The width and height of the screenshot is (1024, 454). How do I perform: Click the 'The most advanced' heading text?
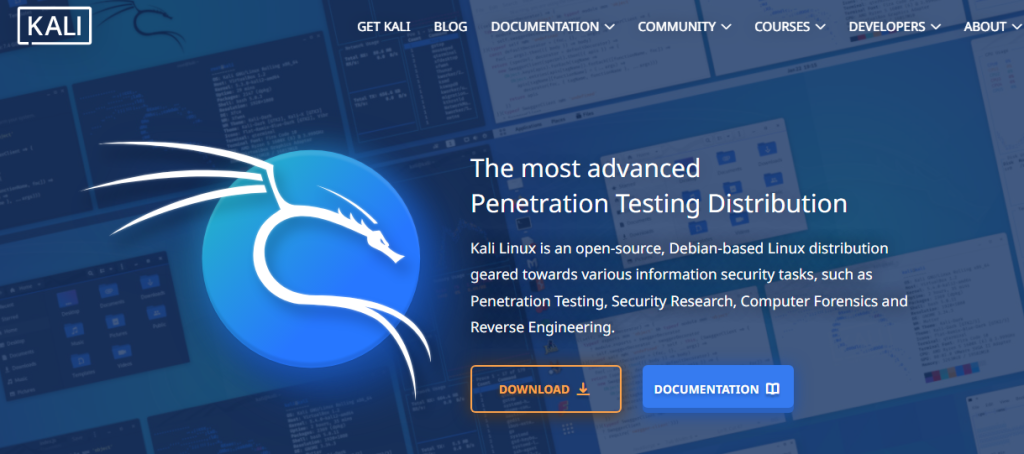click(x=586, y=169)
